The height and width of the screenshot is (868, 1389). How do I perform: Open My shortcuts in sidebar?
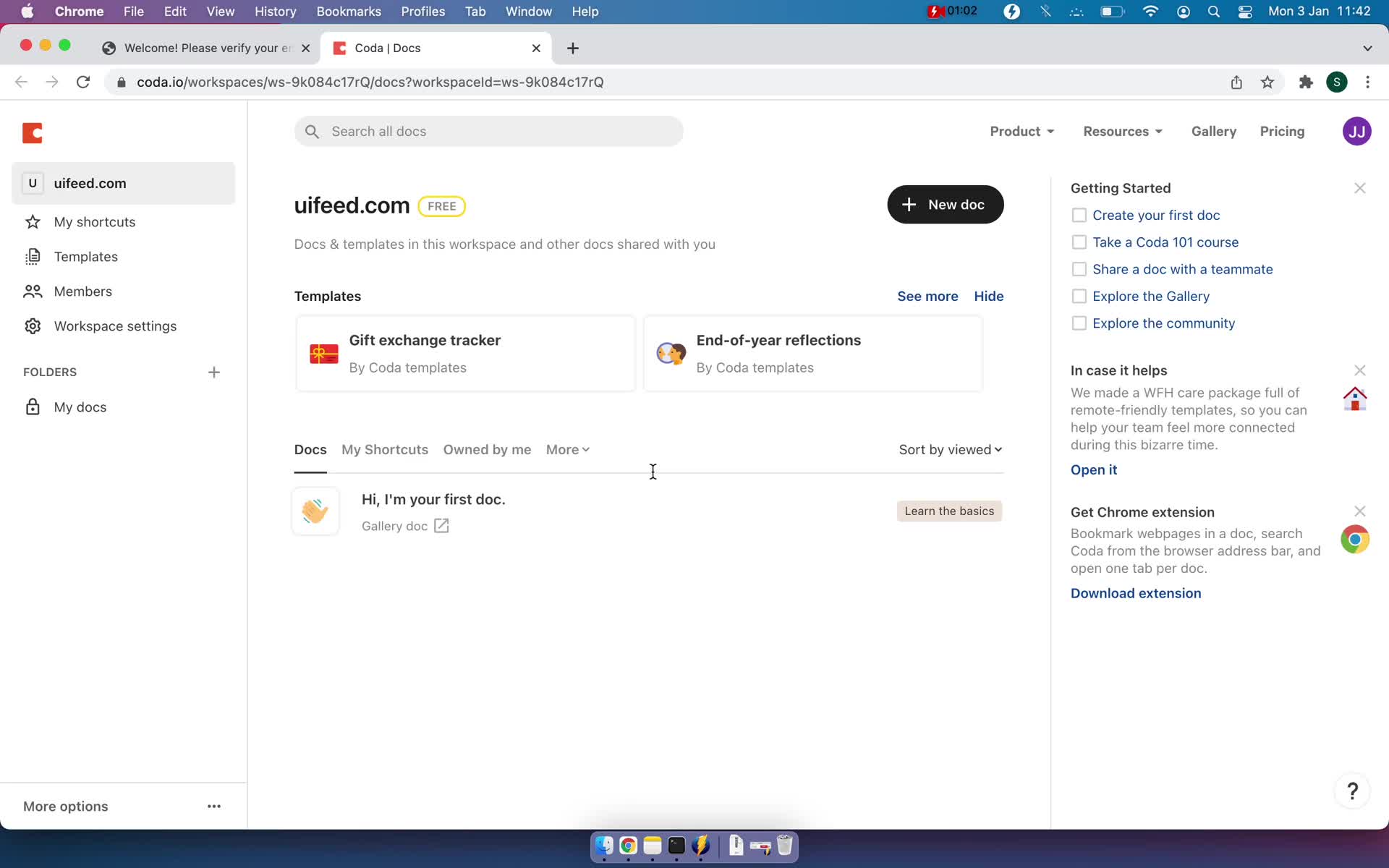tap(94, 221)
